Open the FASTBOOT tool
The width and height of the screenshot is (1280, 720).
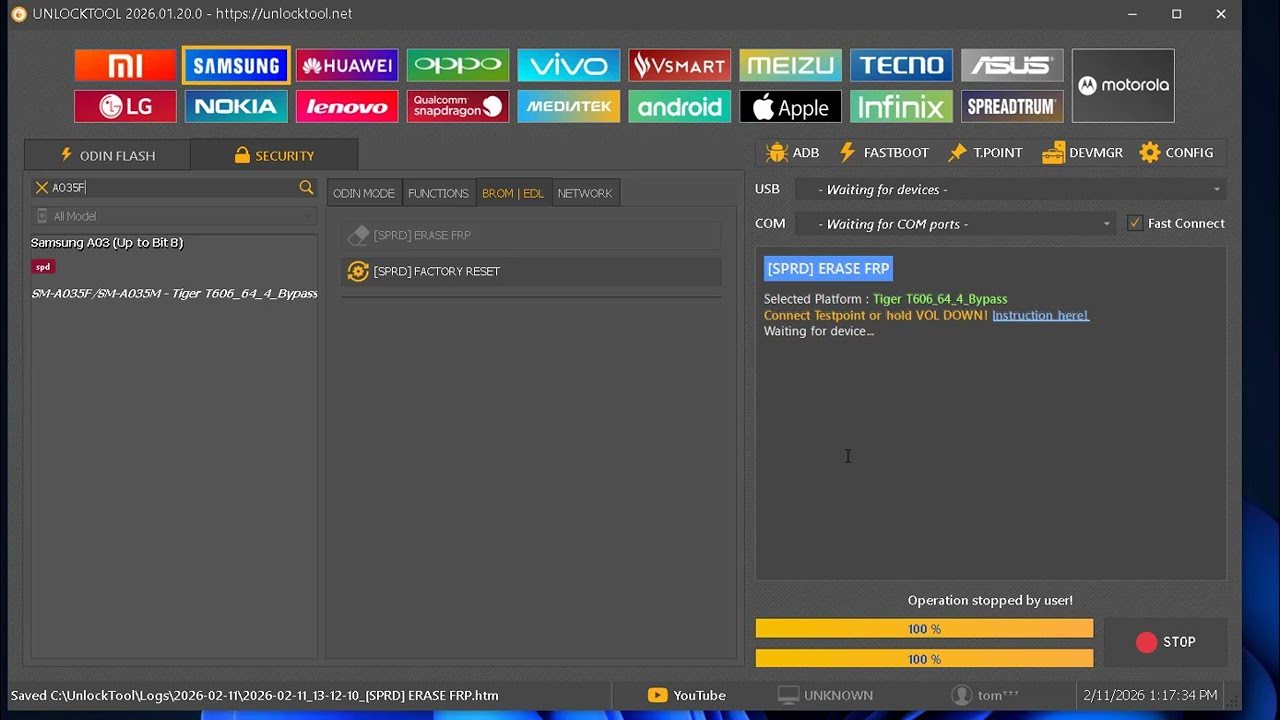click(x=884, y=152)
